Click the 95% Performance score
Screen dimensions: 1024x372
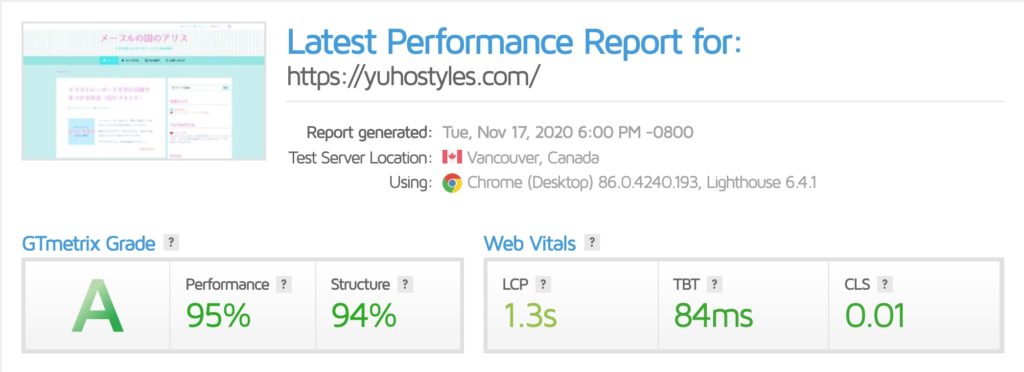[x=218, y=316]
